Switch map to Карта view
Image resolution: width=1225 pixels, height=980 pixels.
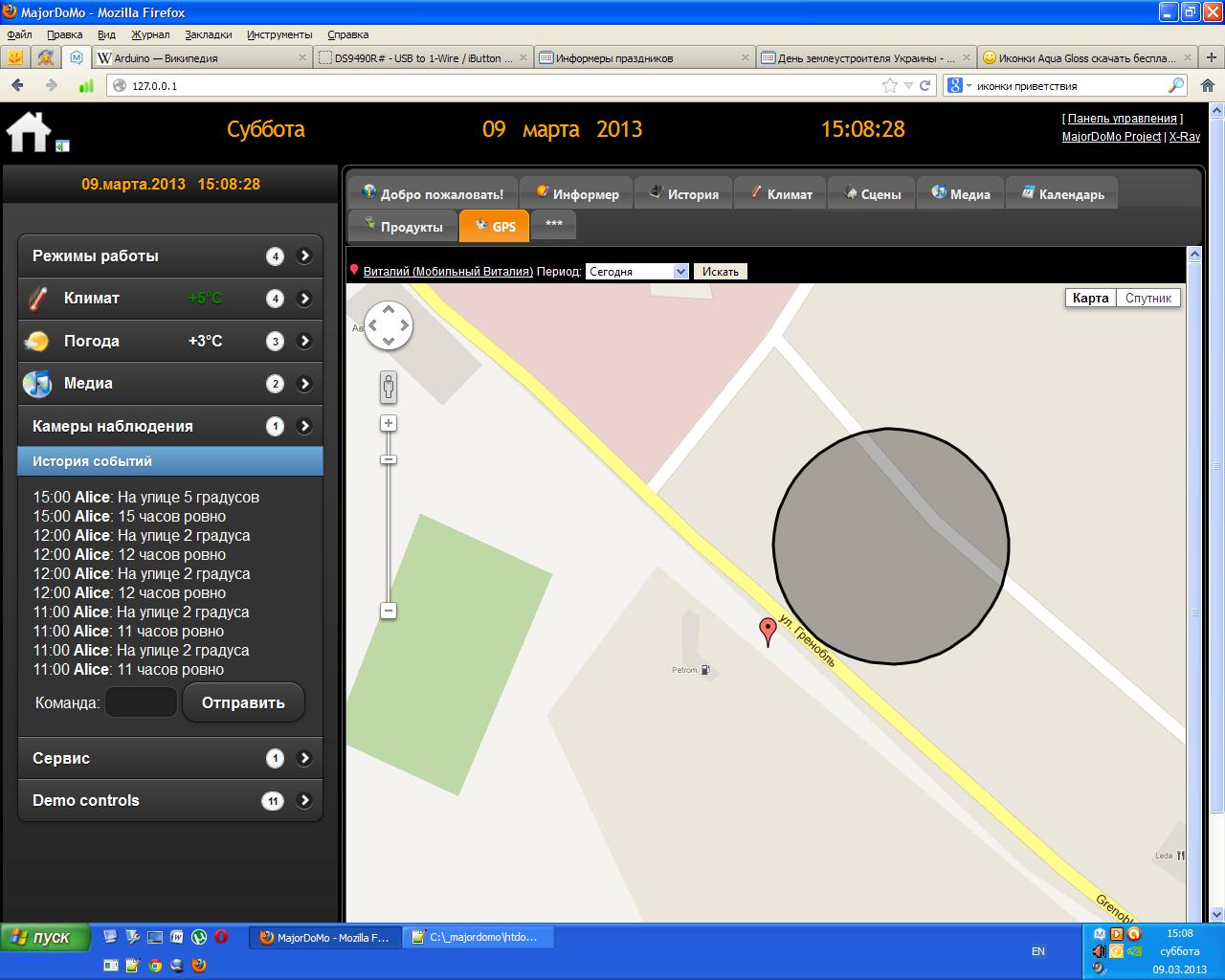coord(1090,298)
